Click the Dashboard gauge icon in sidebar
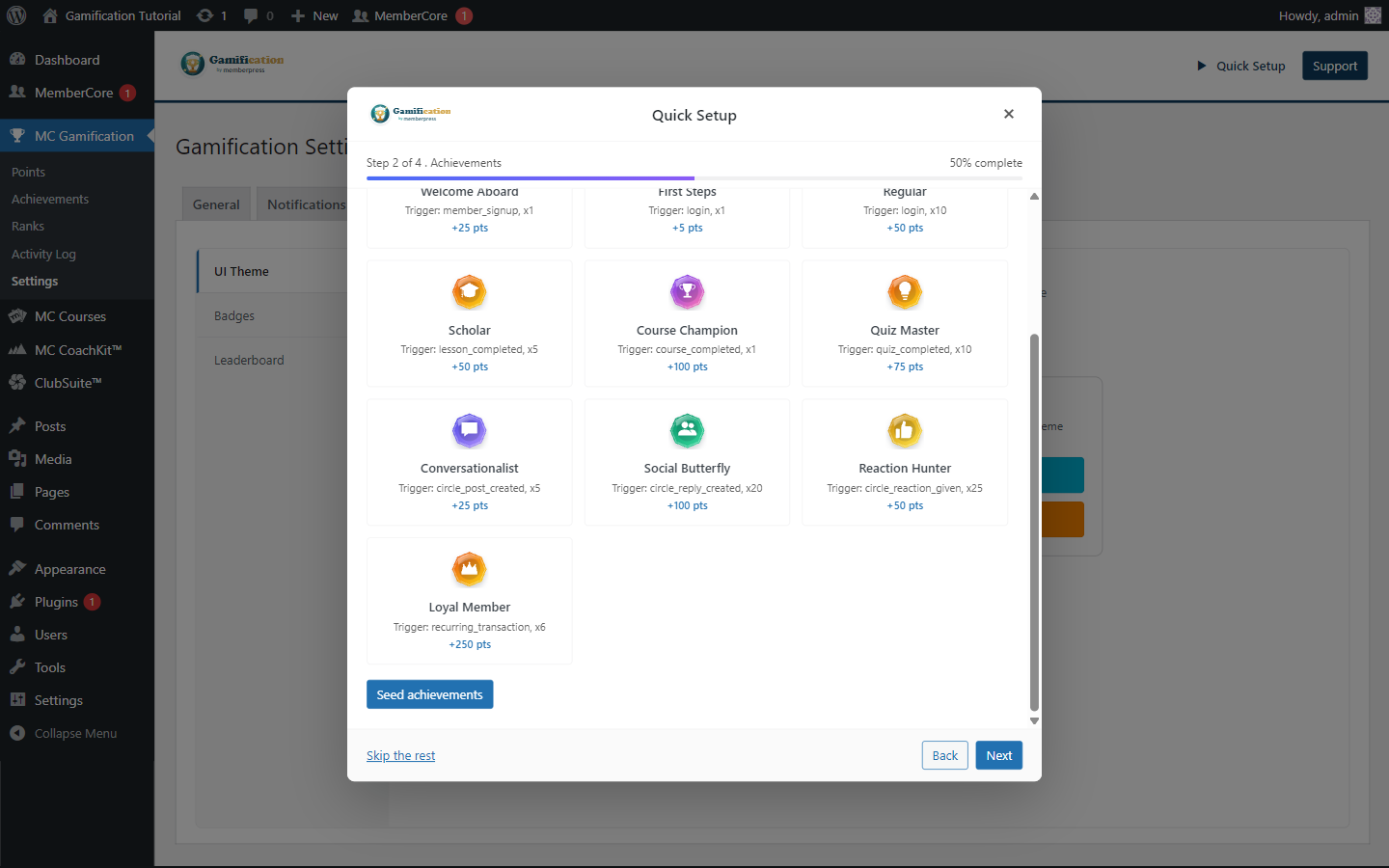 pyautogui.click(x=17, y=60)
